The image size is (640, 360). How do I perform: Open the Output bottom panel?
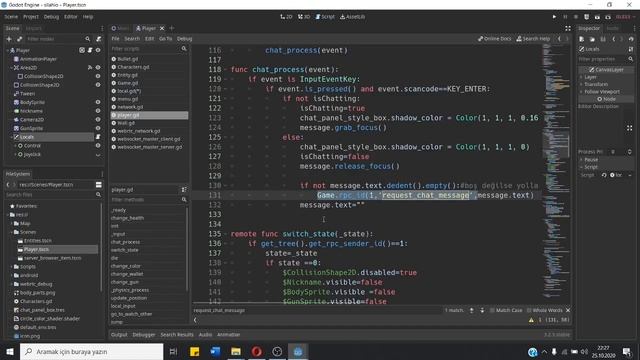(x=119, y=335)
